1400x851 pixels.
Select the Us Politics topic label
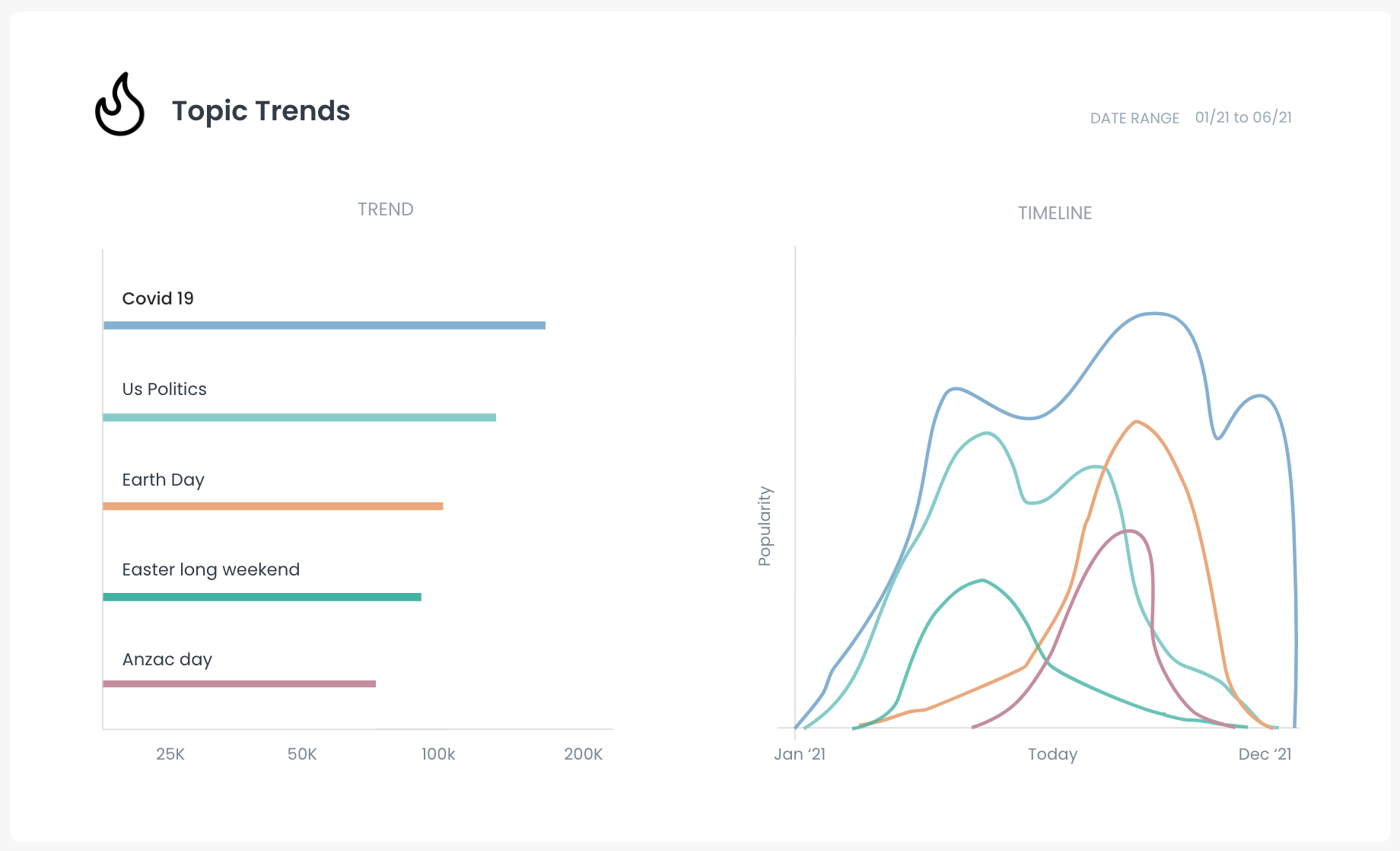pyautogui.click(x=164, y=389)
